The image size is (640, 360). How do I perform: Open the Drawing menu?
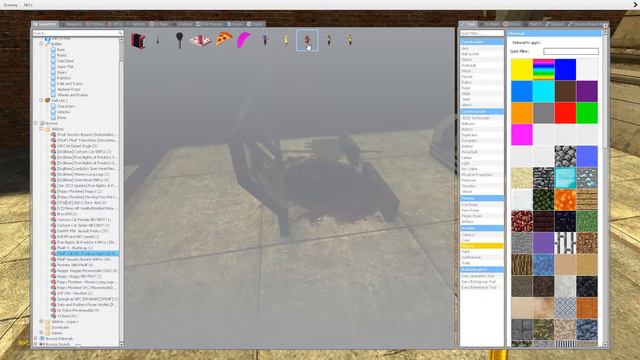(x=10, y=5)
